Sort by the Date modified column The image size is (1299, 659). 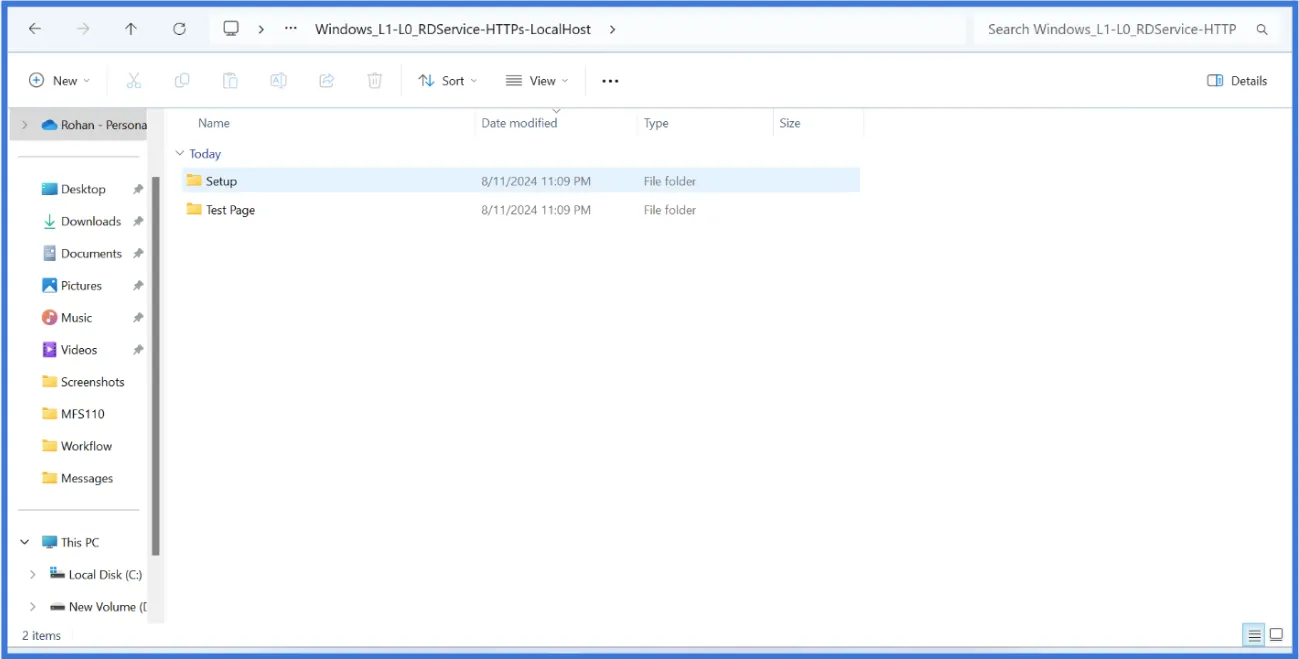[519, 123]
